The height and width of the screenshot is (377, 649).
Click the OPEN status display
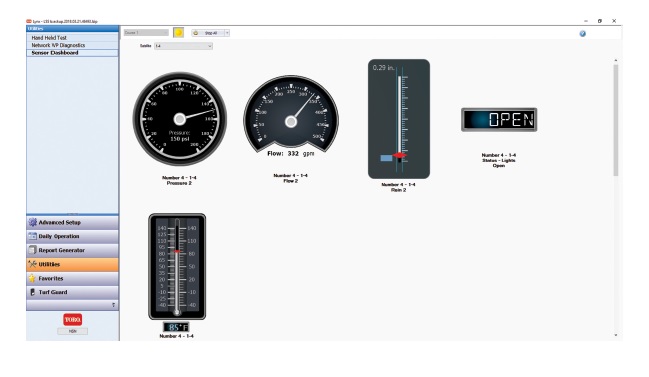click(x=499, y=120)
